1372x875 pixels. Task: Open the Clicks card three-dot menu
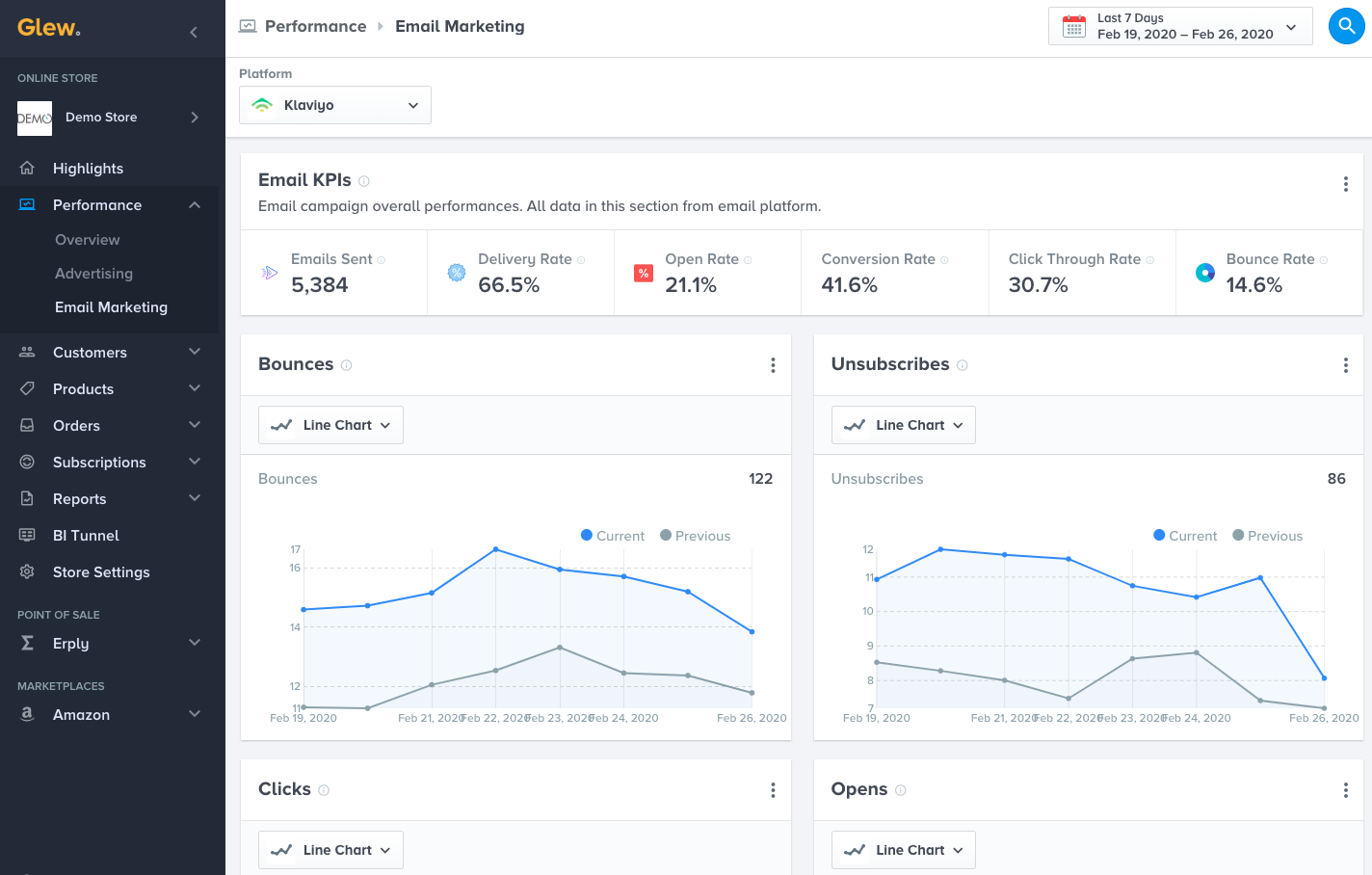point(773,790)
